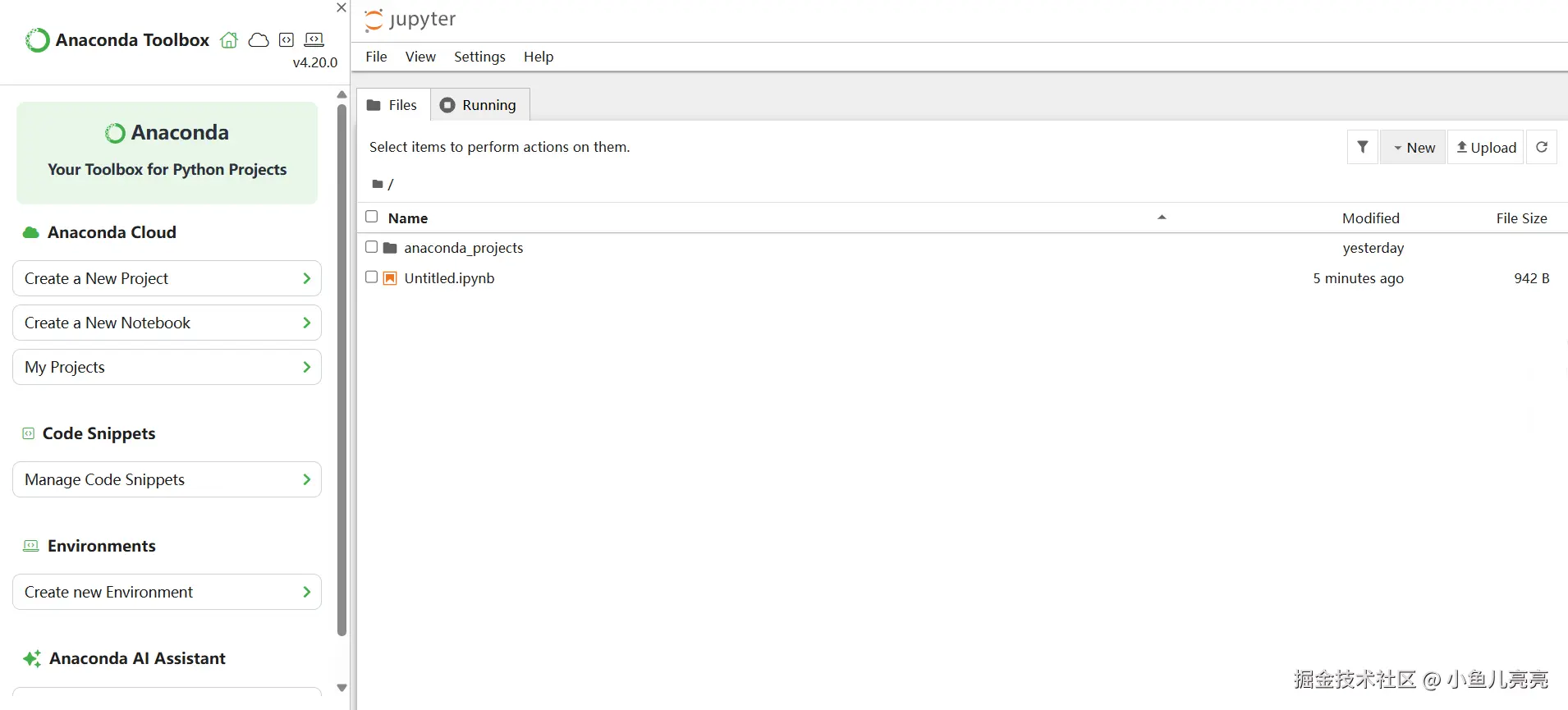The image size is (1568, 710).
Task: Click chevron on My Projects
Action: pos(306,367)
